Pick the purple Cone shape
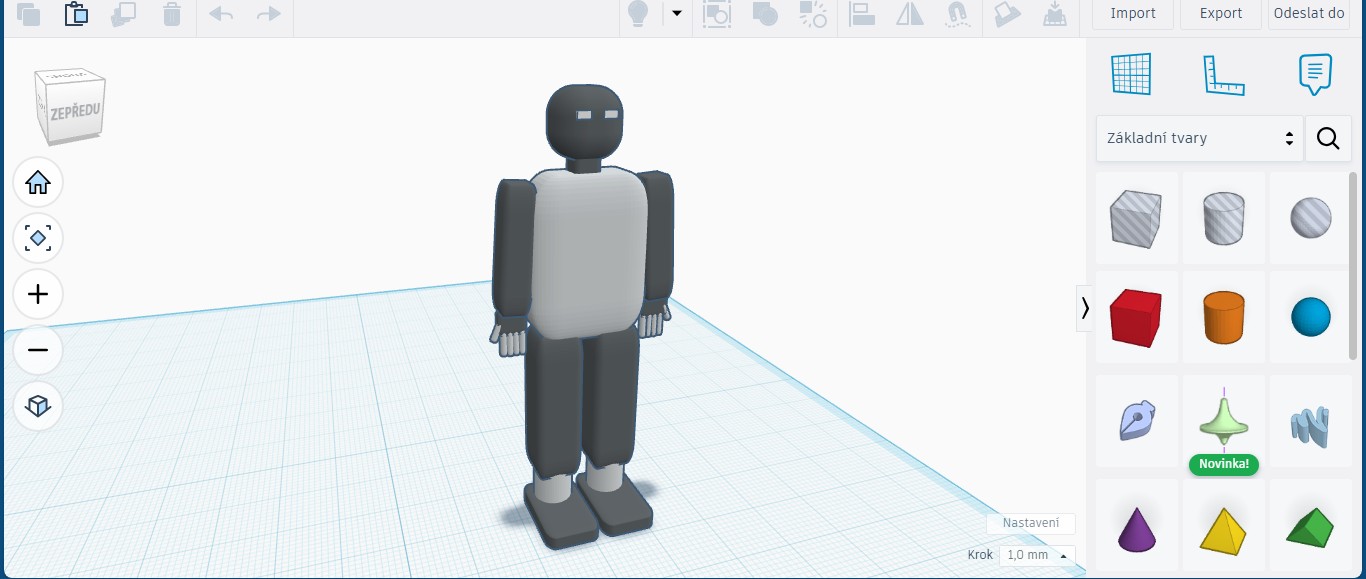Screen dimensions: 1366x579 pos(1137,526)
